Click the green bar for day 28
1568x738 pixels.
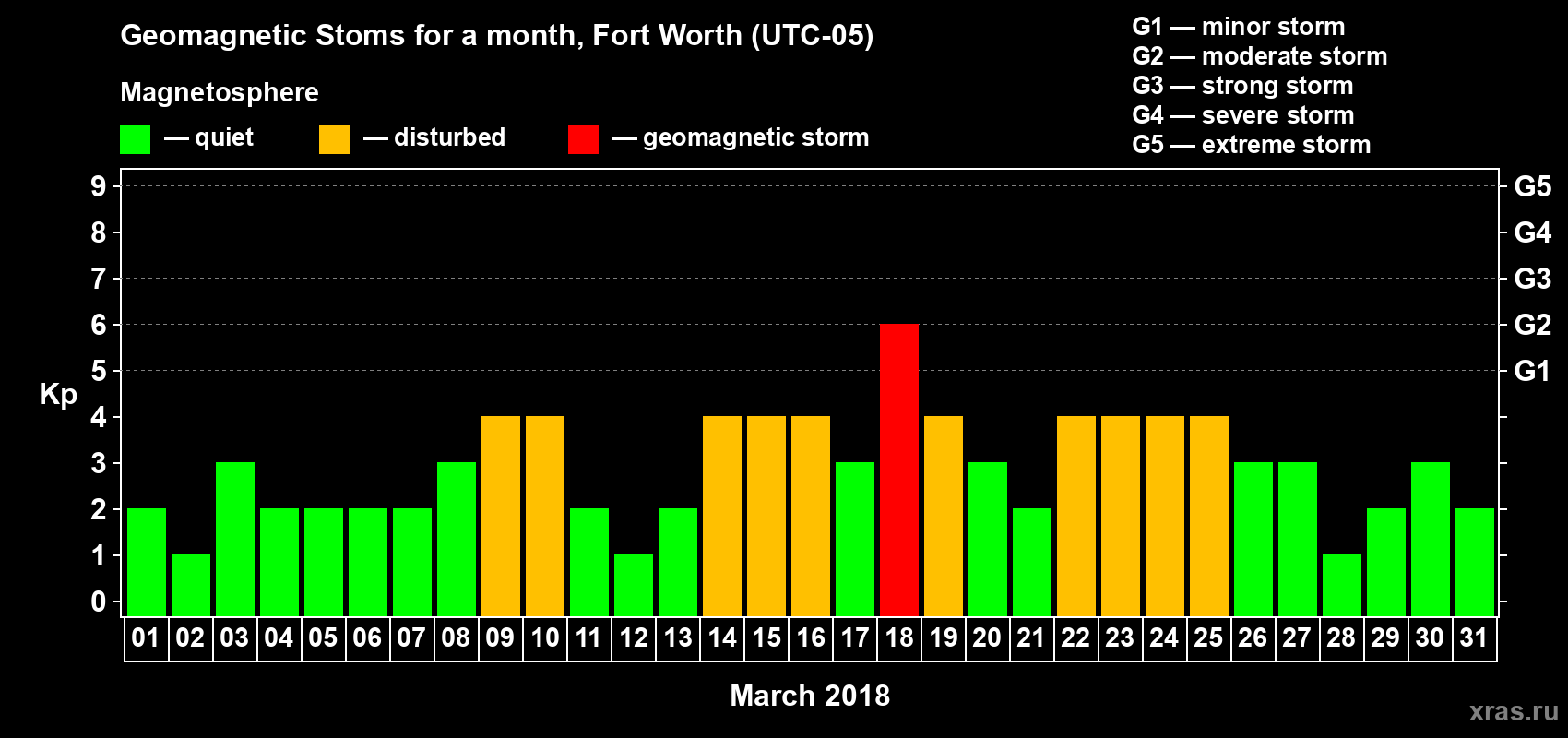tap(1342, 585)
